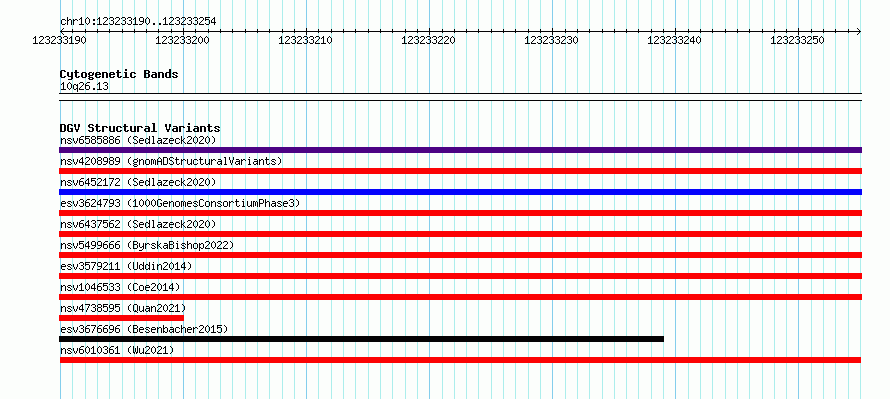Select the red bar under nsv1046533
This screenshot has width=890, height=399.
point(460,297)
